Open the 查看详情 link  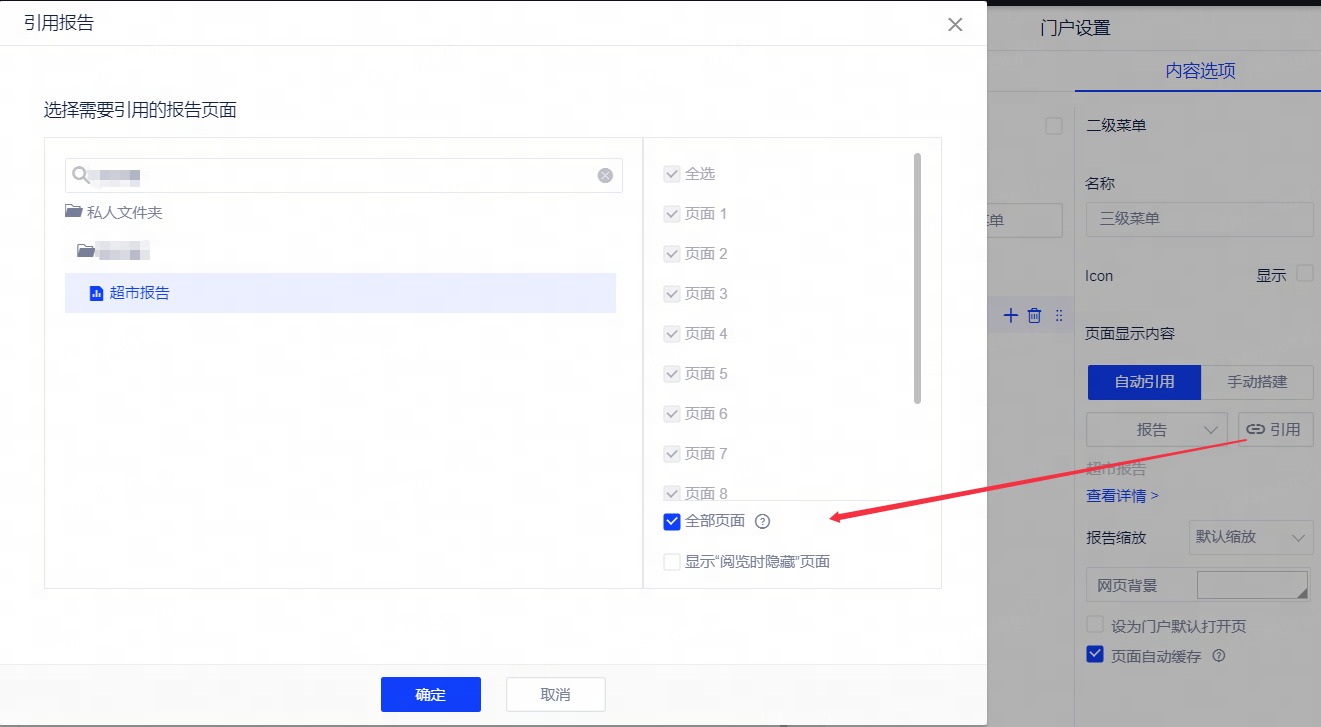tap(1122, 495)
